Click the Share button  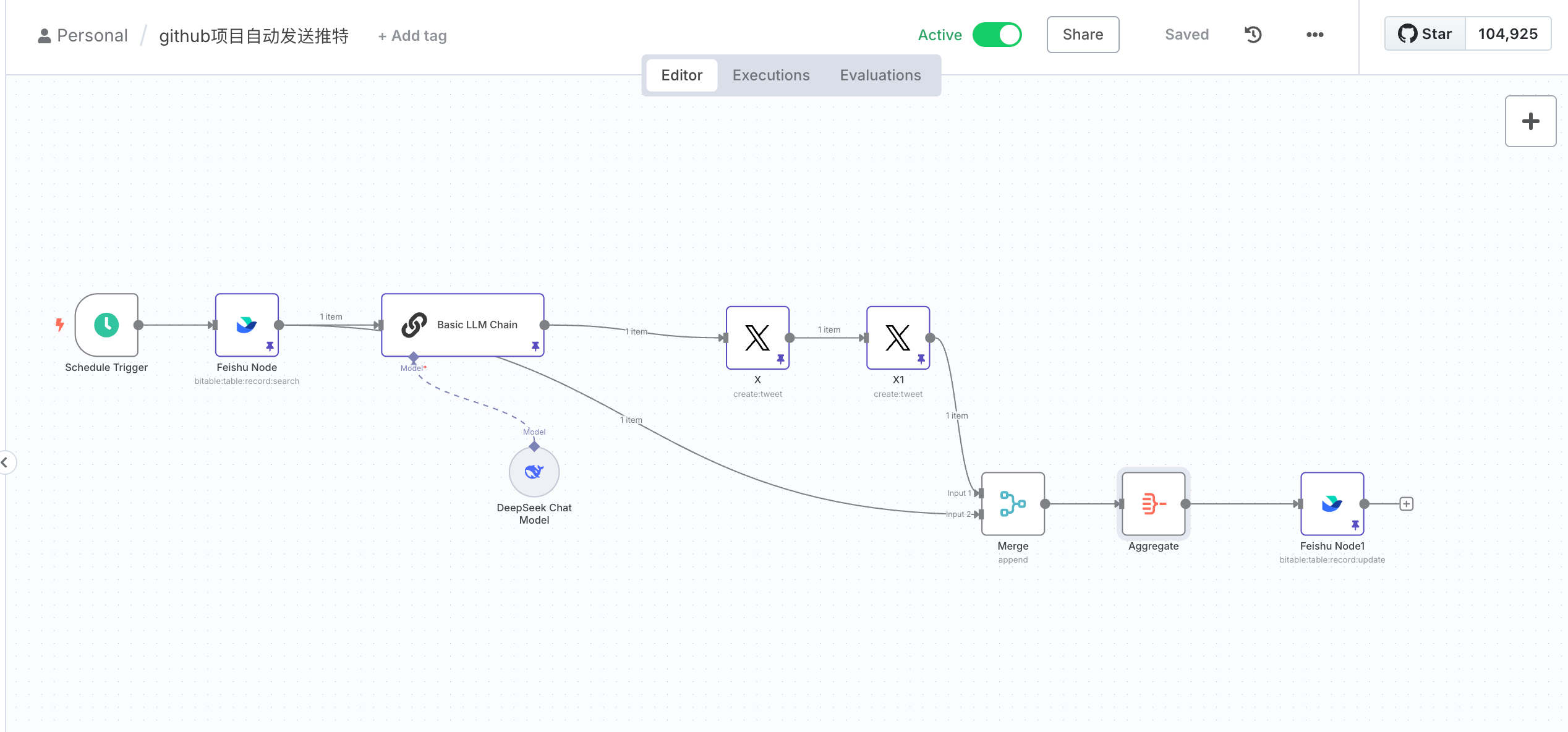pos(1083,35)
